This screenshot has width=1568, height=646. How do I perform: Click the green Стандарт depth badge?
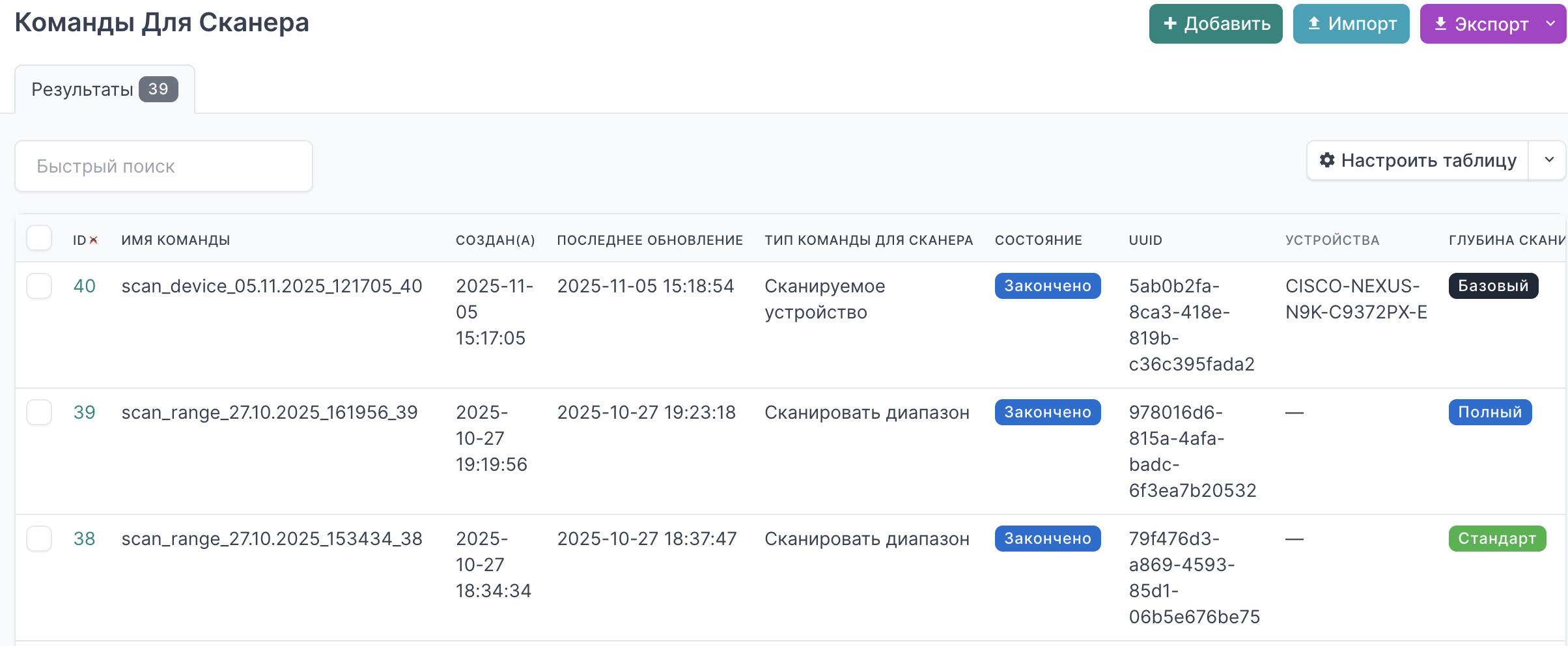1496,539
